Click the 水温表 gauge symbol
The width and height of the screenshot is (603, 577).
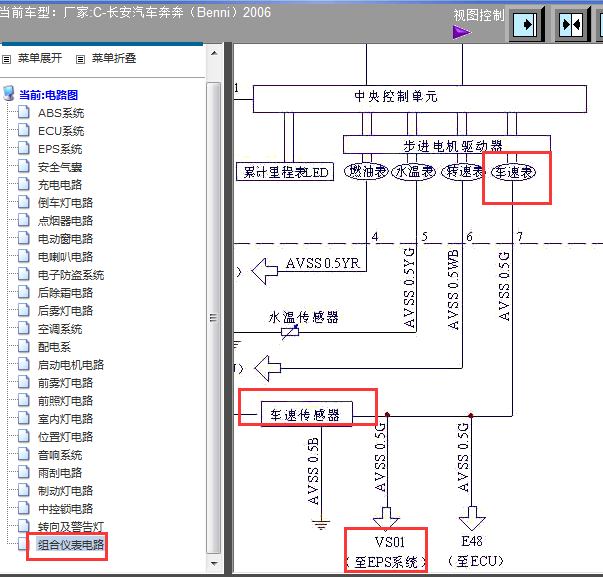tap(414, 171)
